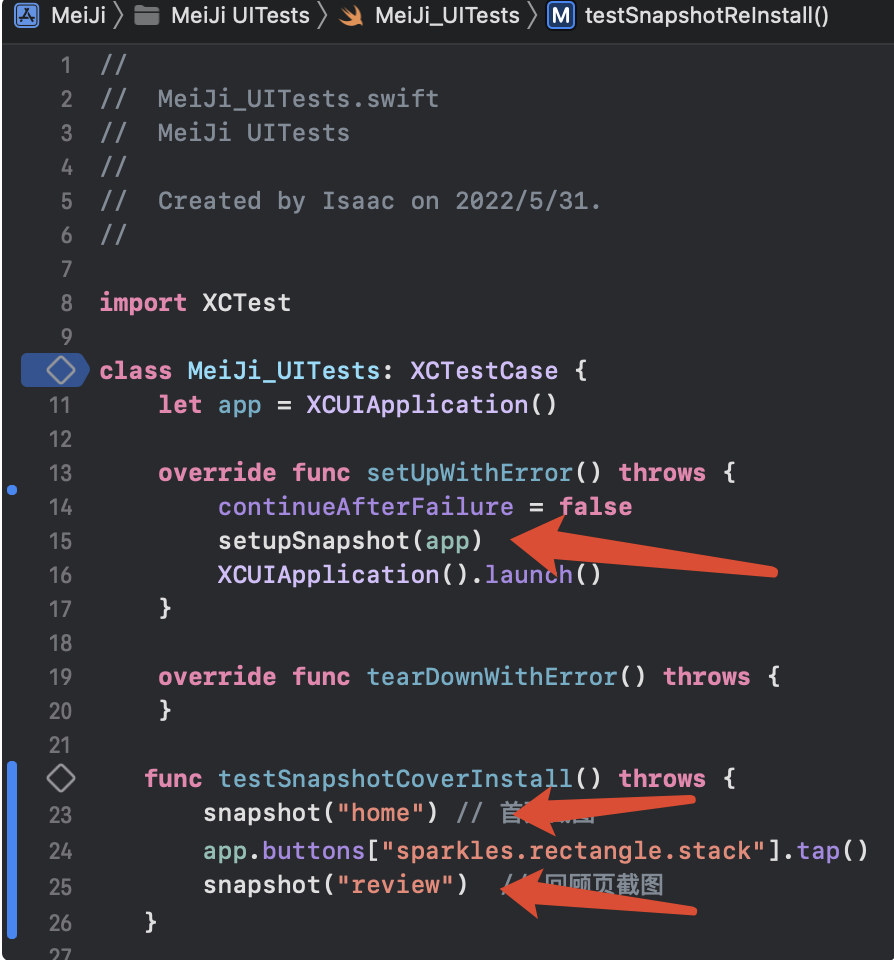Click the M method icon in breadcrumb
This screenshot has width=894, height=960.
561,15
